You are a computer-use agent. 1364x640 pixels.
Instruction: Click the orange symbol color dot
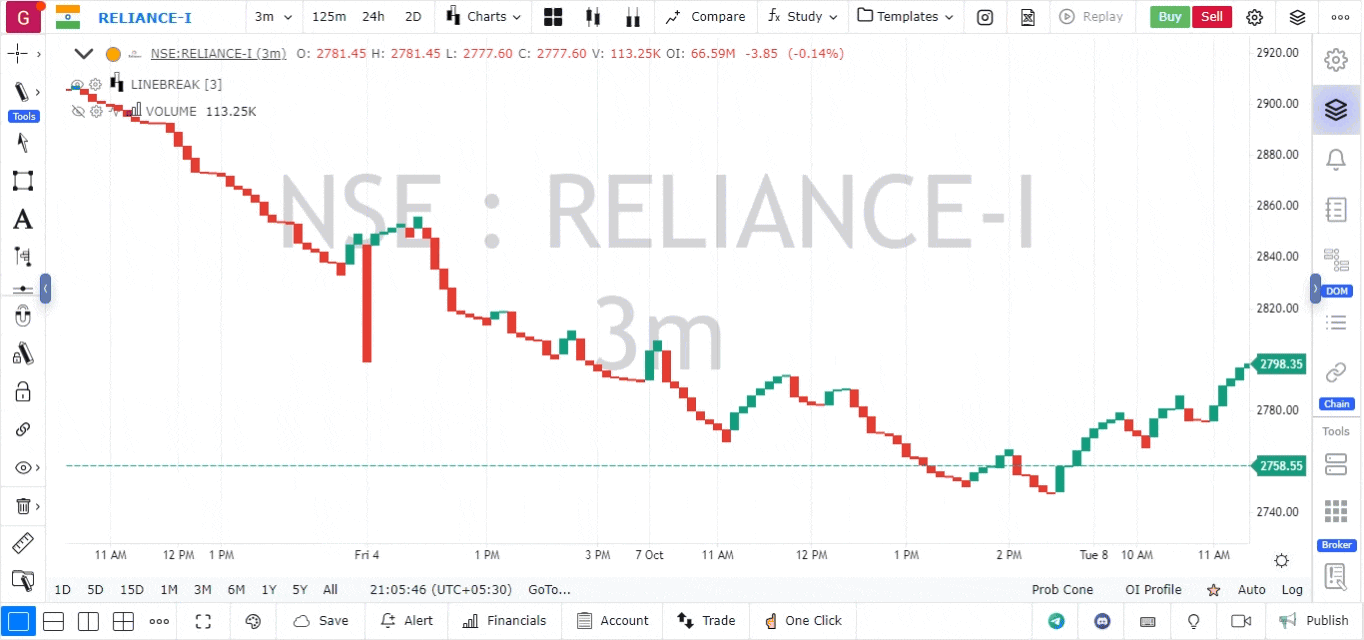pyautogui.click(x=113, y=54)
